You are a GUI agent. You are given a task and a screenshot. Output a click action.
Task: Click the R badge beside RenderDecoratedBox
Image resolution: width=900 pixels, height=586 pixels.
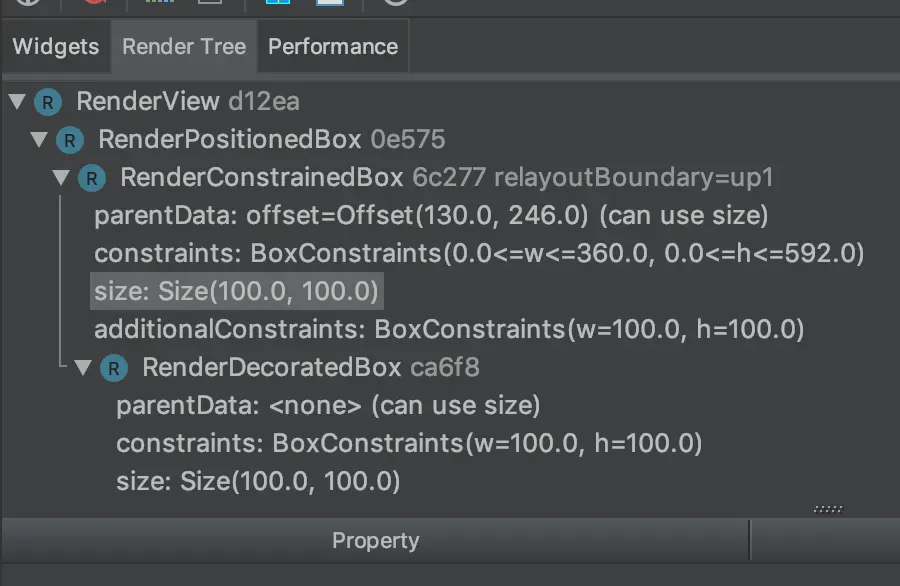coord(114,368)
